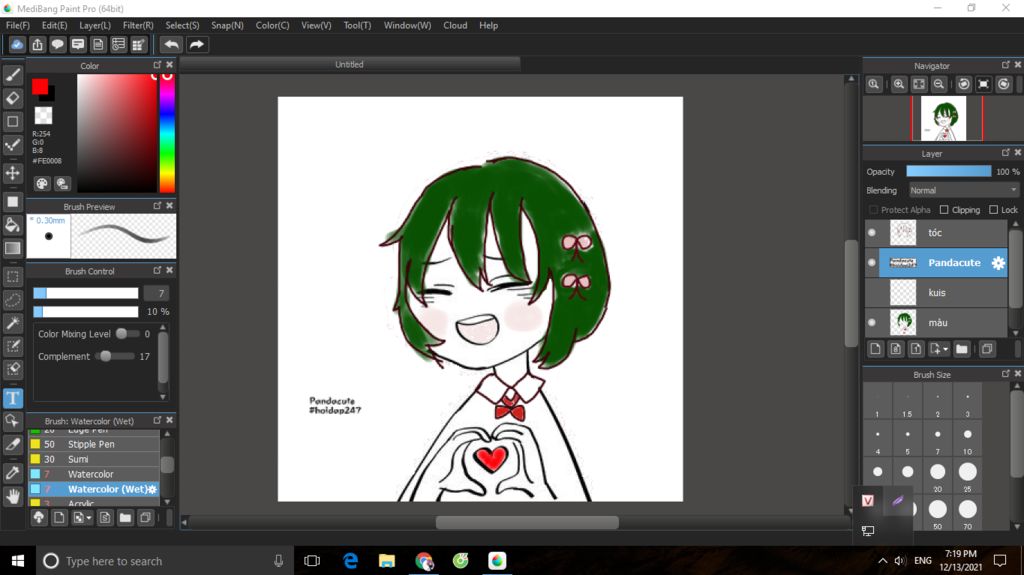This screenshot has height=575, width=1024.
Task: Undock the Layer panel
Action: point(1006,152)
